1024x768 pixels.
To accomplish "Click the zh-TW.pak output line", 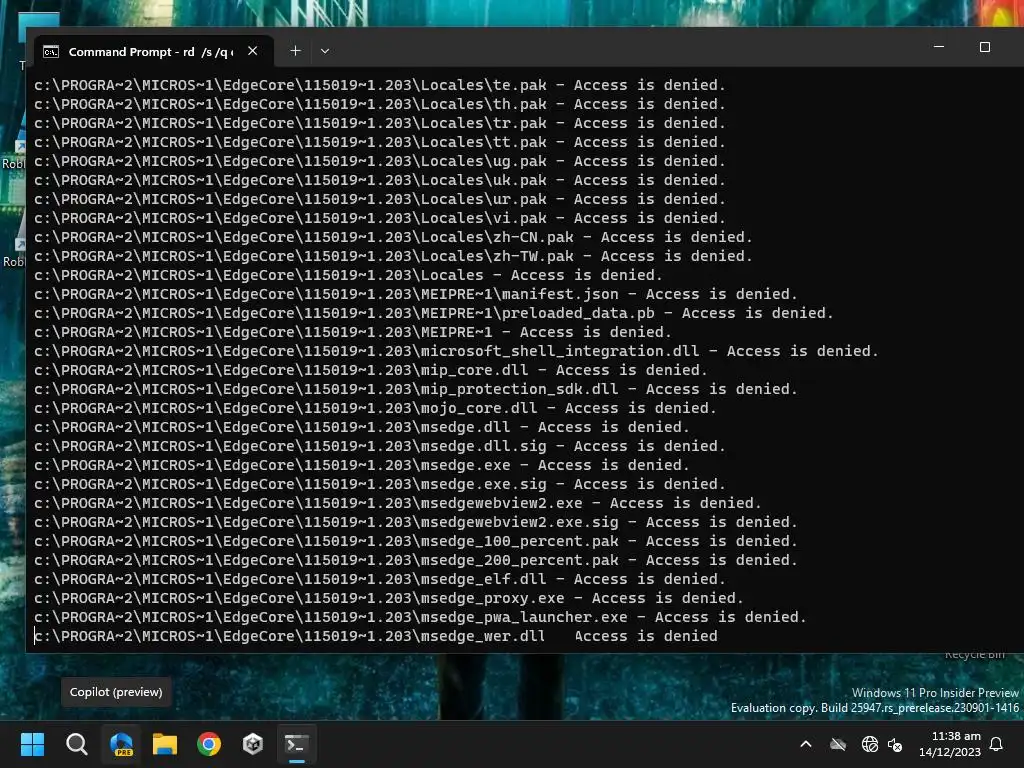I will [393, 256].
